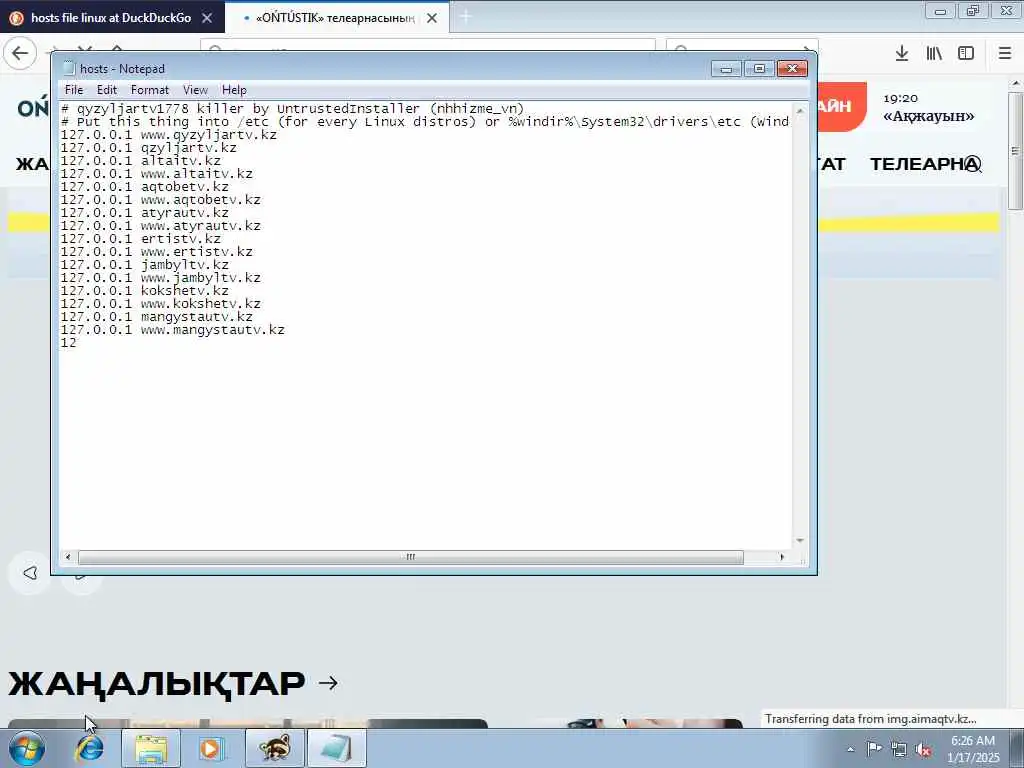Screen dimensions: 1024x768
Task: Open the browser hamburger menu
Action: pos(1005,54)
